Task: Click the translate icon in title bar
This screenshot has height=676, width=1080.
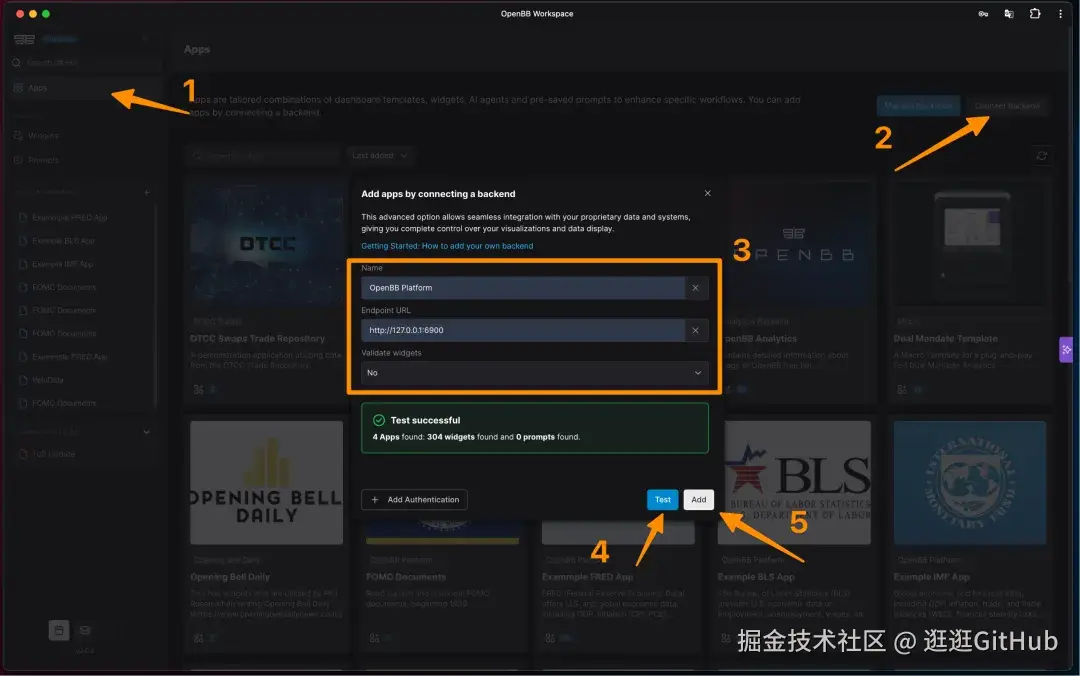Action: point(1009,14)
